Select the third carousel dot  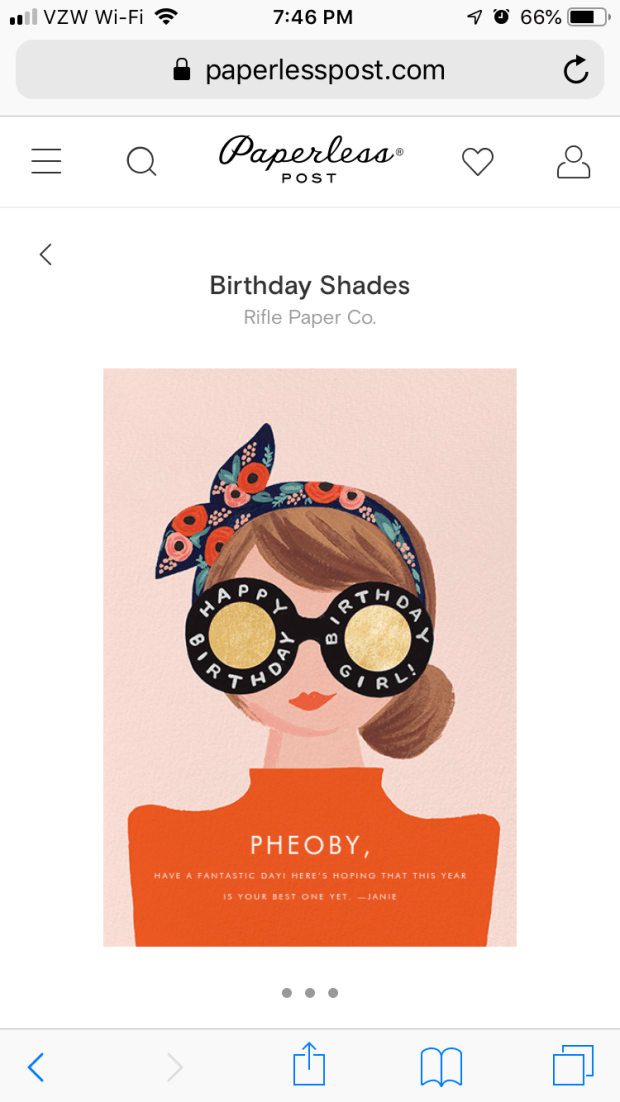333,993
